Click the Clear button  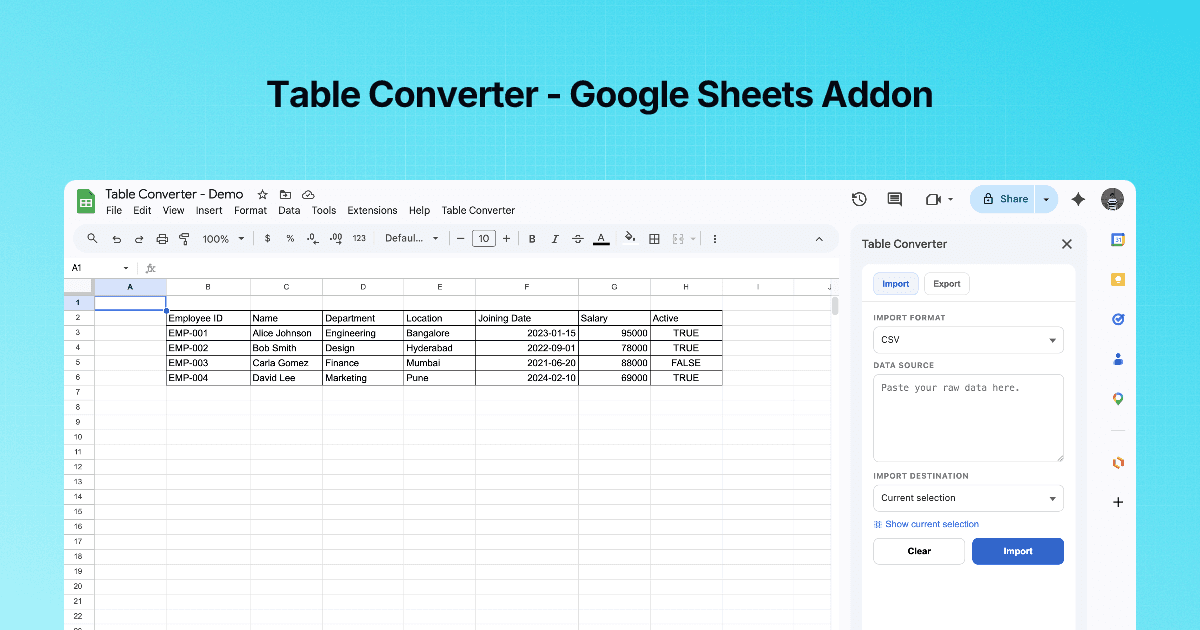coord(919,551)
